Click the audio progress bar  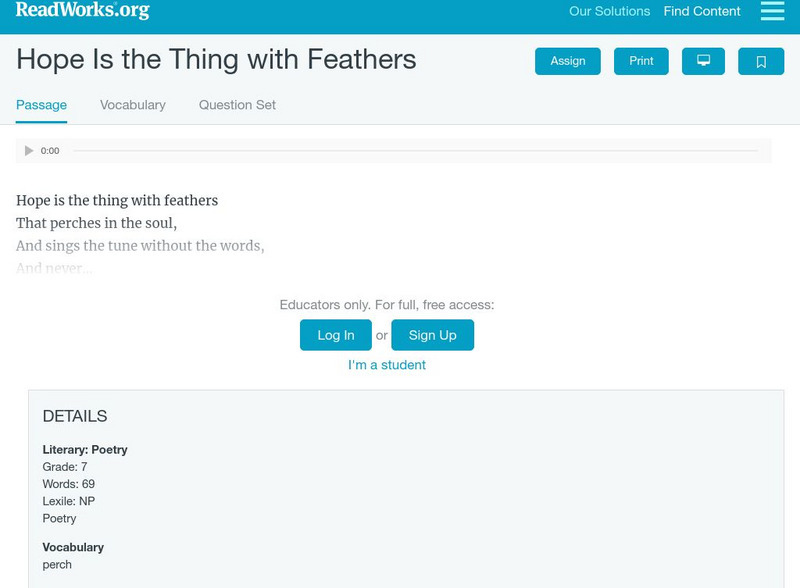point(415,151)
